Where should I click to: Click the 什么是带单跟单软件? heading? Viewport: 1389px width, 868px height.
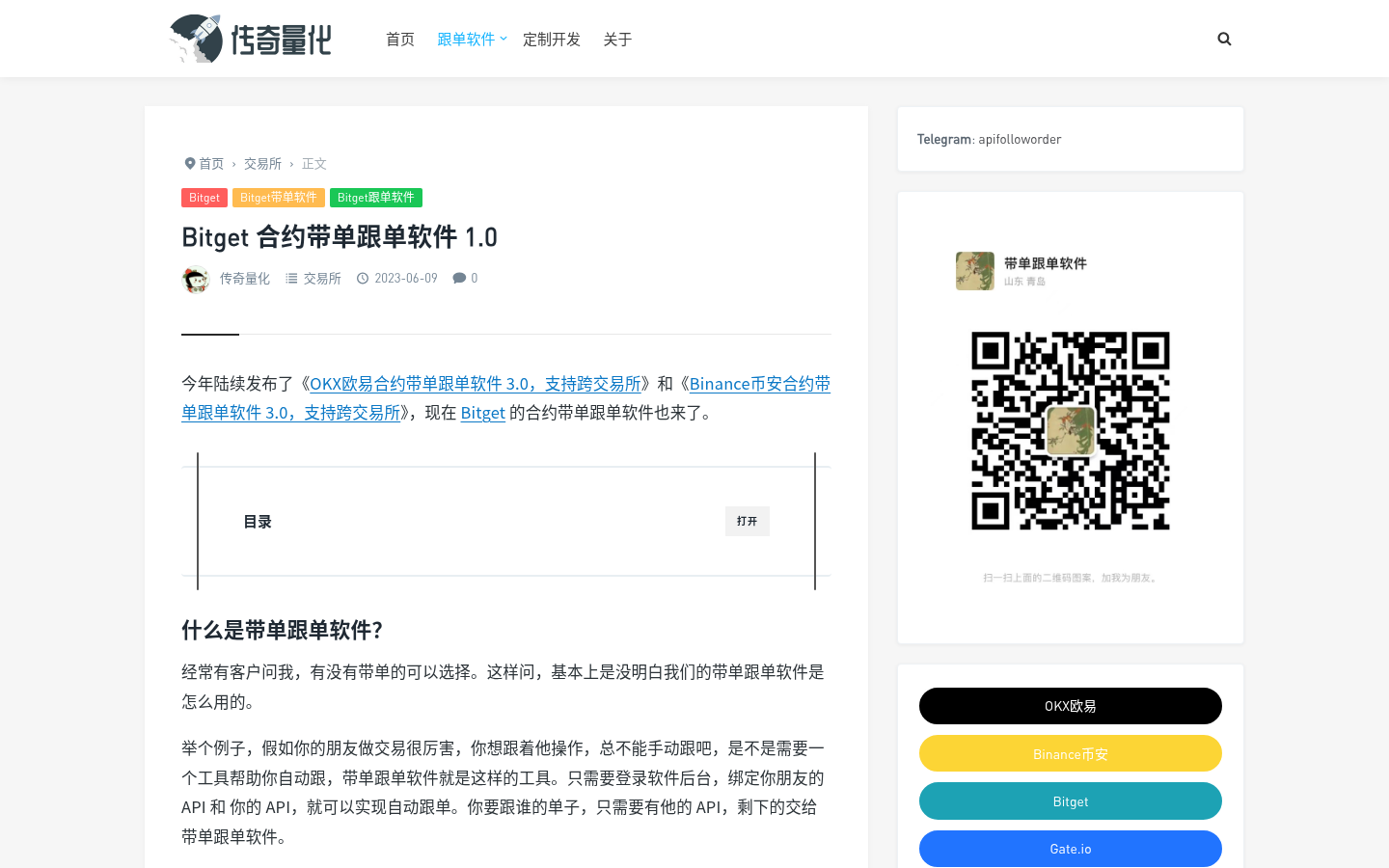coord(282,630)
